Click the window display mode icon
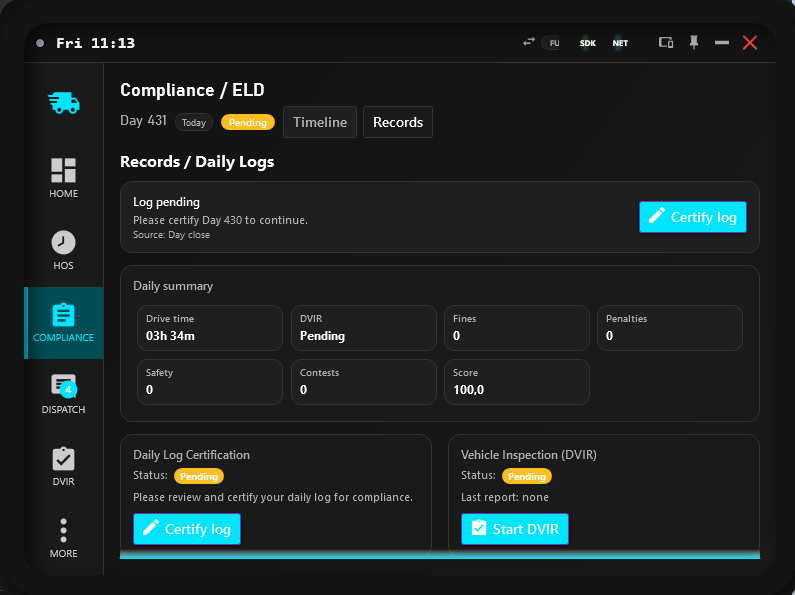This screenshot has width=795, height=595. pyautogui.click(x=666, y=43)
